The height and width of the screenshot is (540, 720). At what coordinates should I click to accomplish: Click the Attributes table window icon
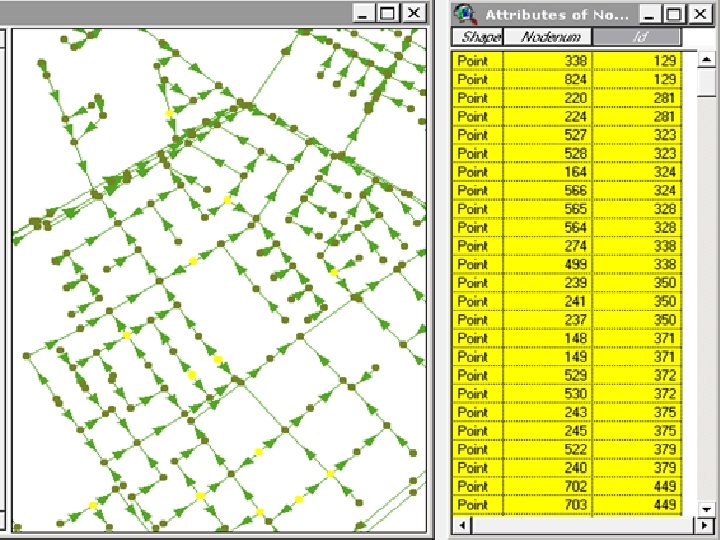point(465,14)
